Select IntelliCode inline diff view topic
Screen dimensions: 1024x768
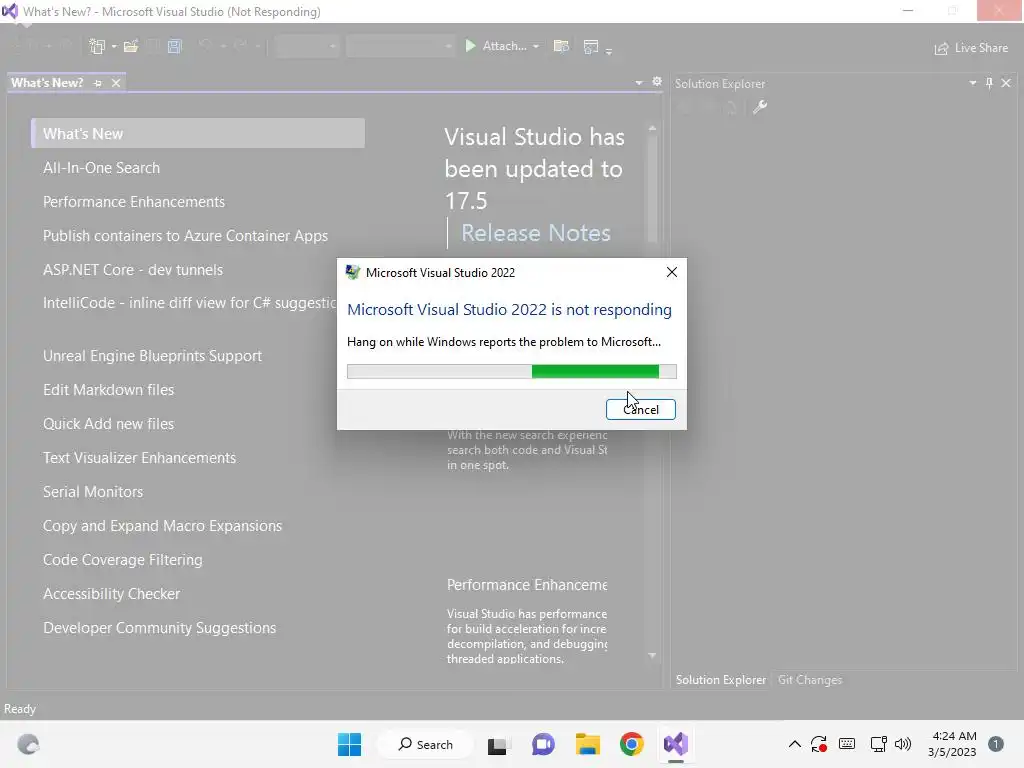(x=189, y=303)
